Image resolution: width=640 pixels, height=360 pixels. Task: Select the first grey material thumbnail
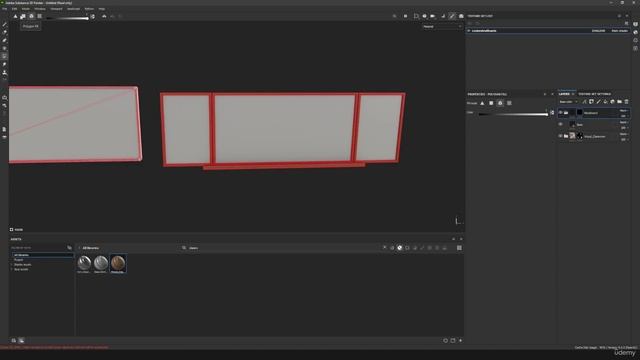tap(84, 263)
